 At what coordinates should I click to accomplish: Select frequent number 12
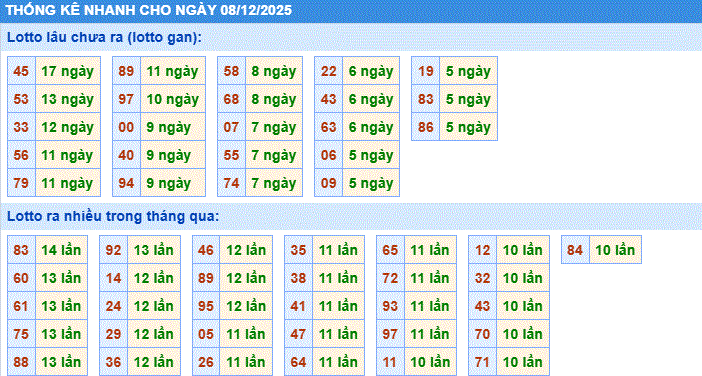click(483, 250)
